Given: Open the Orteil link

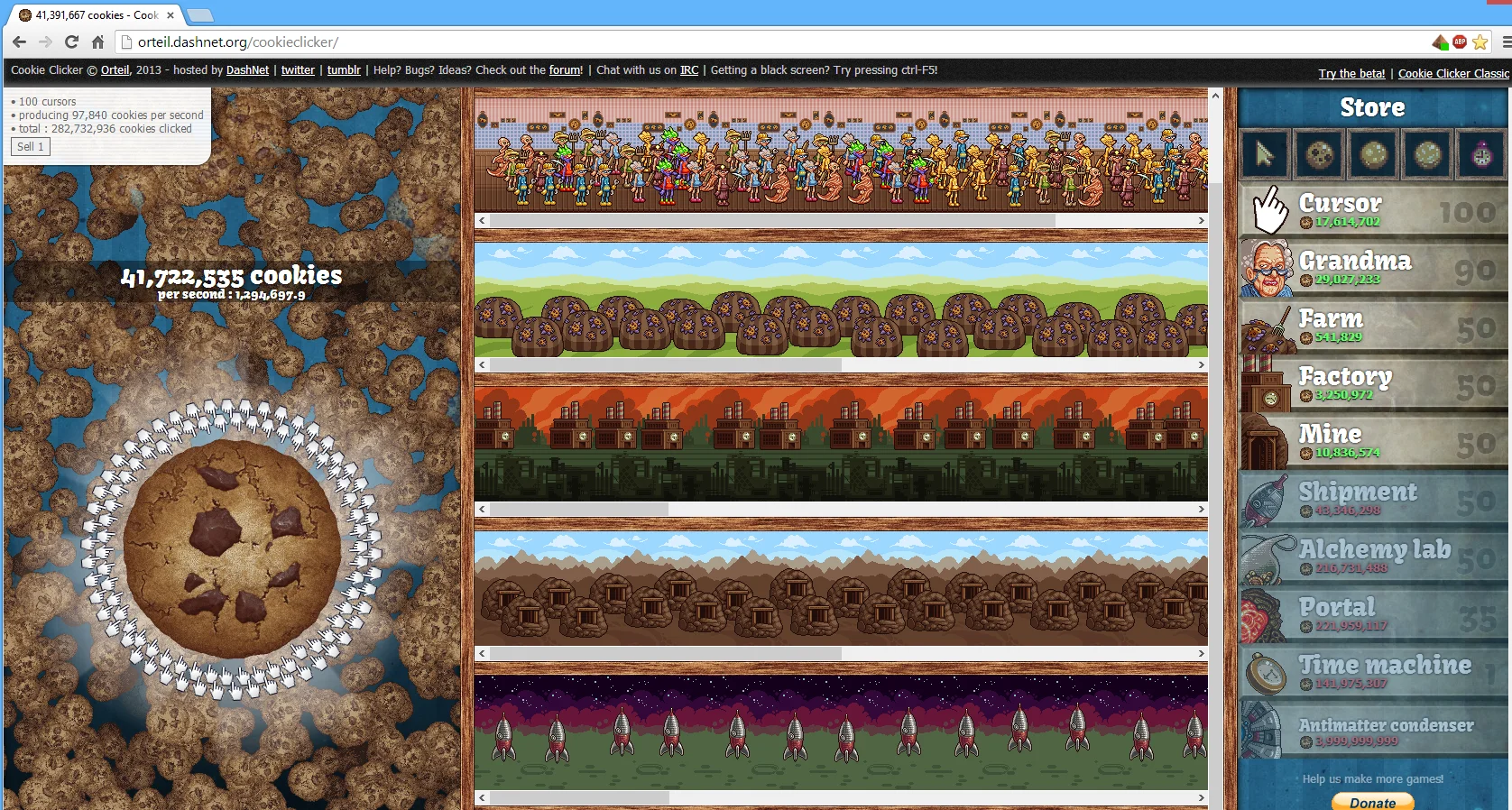Looking at the screenshot, I should (115, 70).
